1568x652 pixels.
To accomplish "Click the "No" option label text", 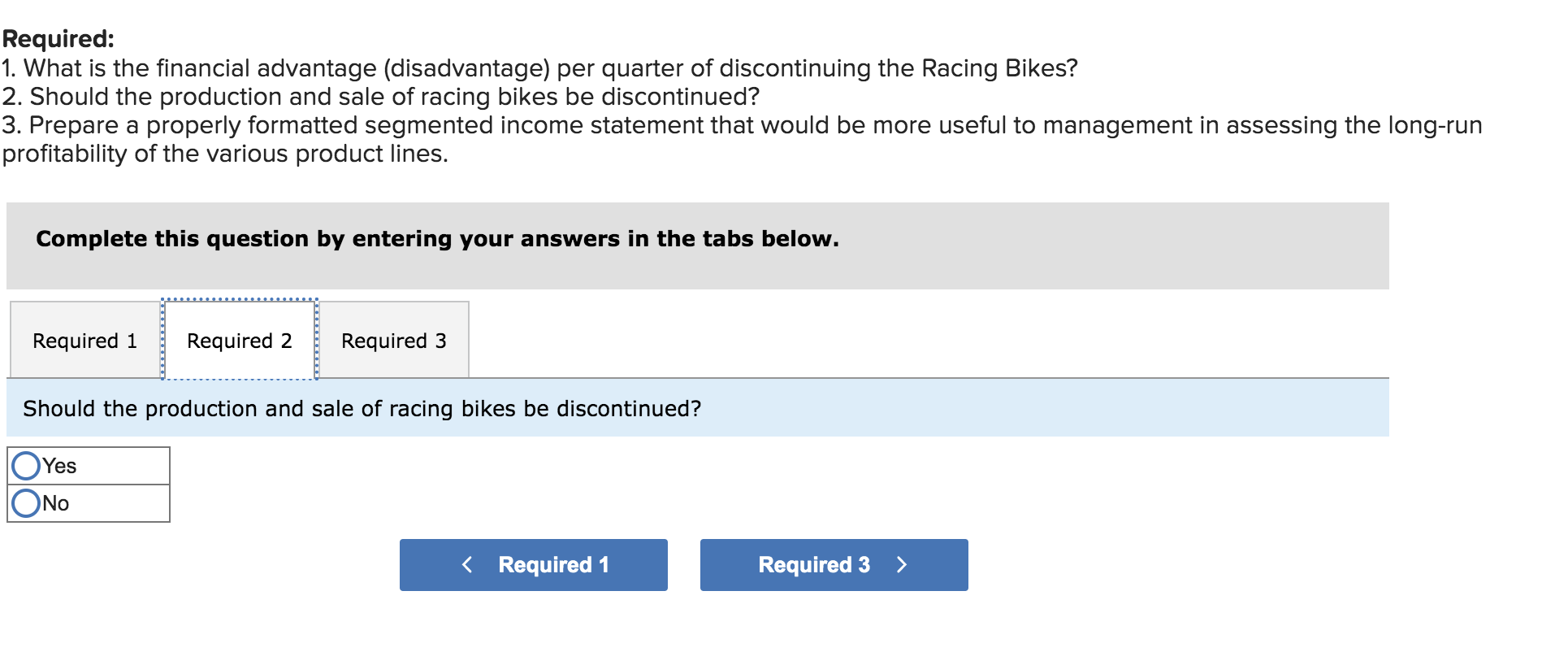I will tap(56, 503).
